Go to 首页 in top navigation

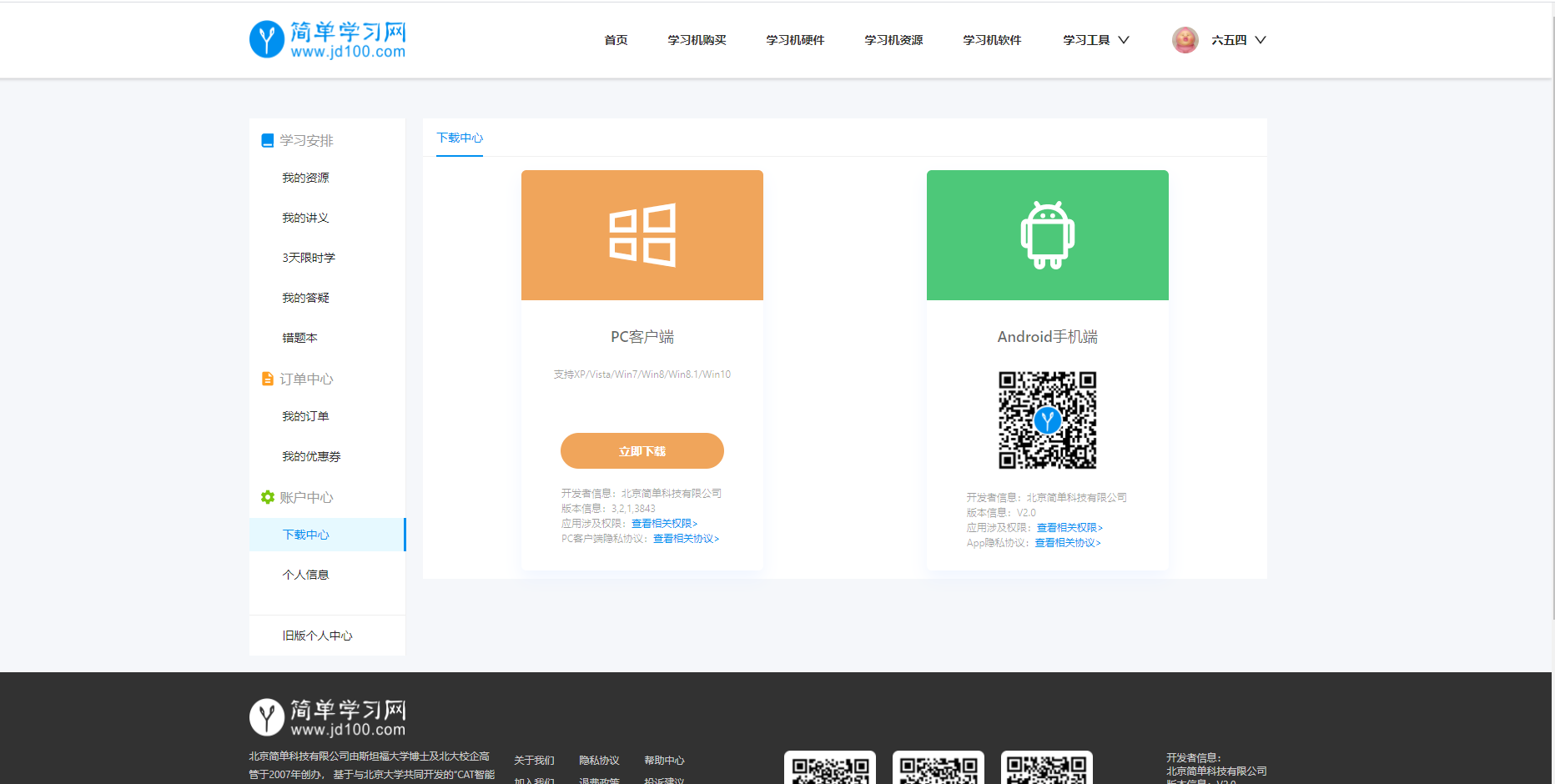[616, 40]
